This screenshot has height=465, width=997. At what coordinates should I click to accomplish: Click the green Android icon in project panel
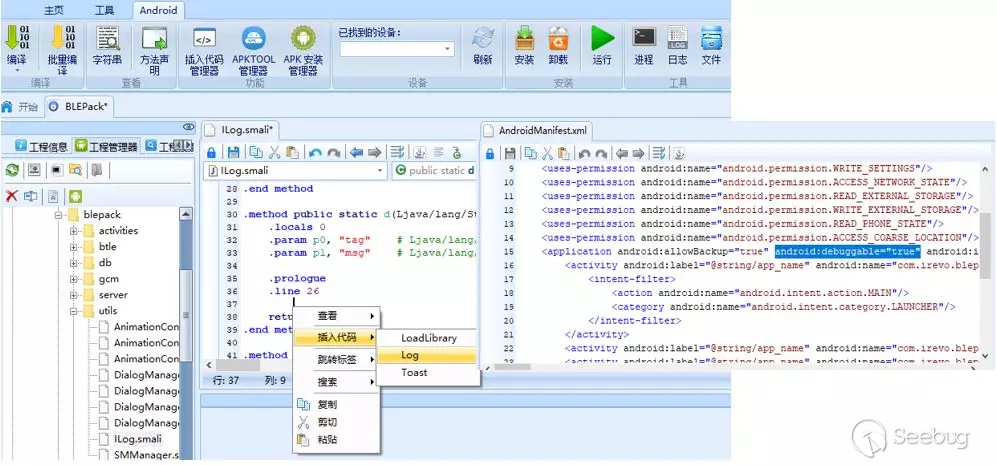pyautogui.click(x=76, y=196)
